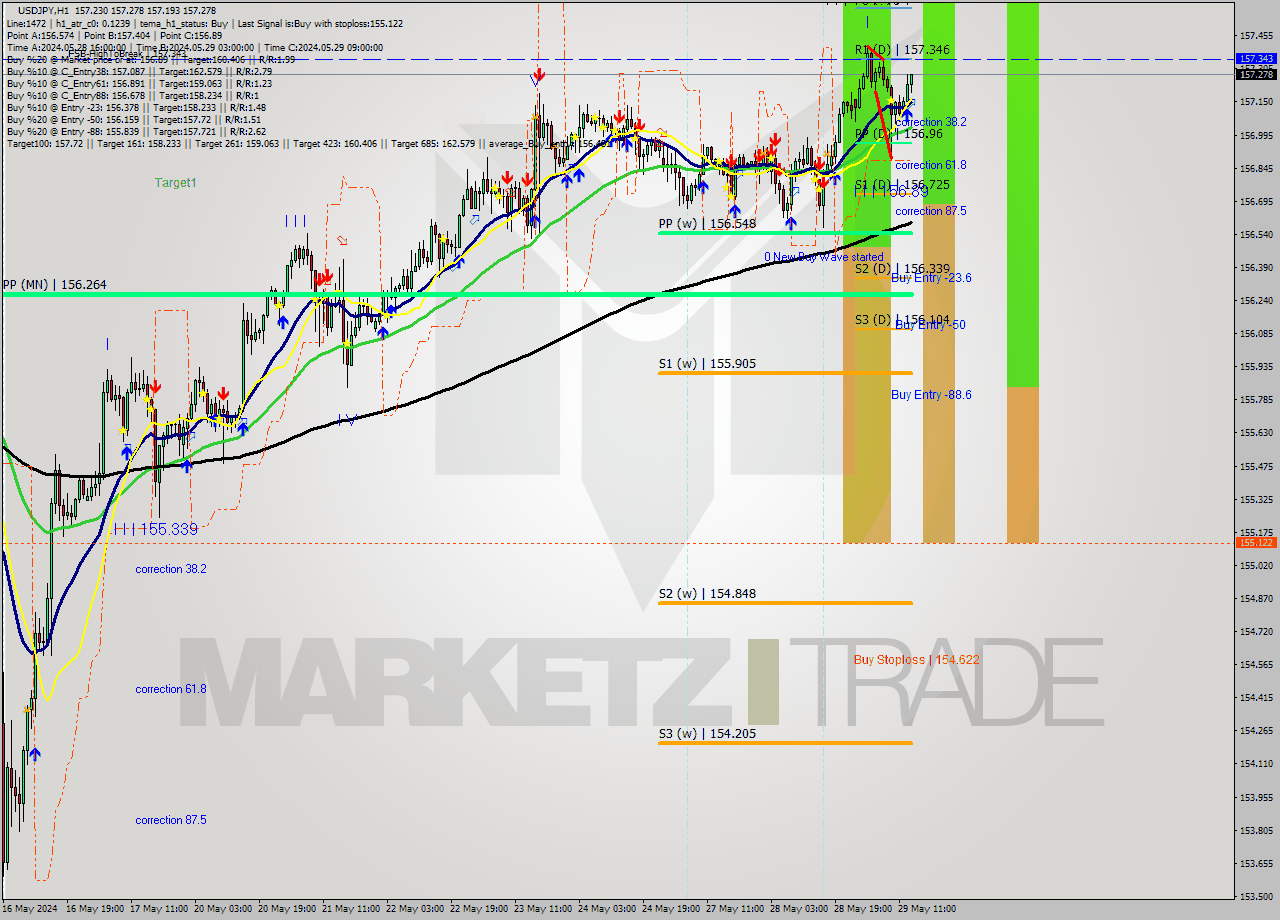Viewport: 1280px width, 920px height.
Task: Click the 'I I I 155.339' wave label
Action: coord(156,529)
